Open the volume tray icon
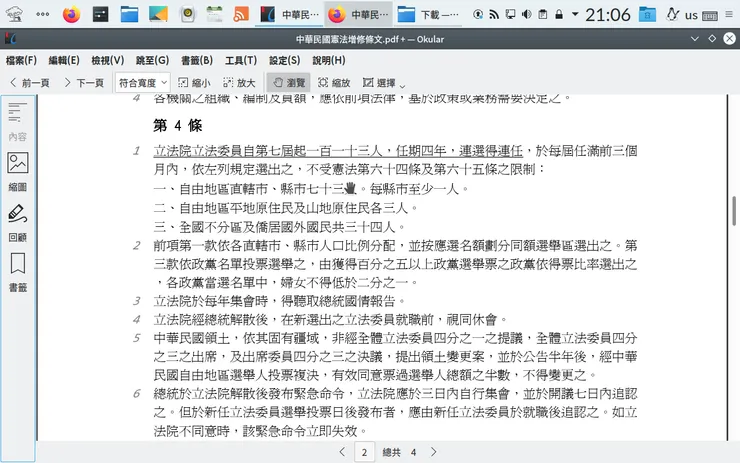Screen dimensions: 740x463 [x=527, y=15]
